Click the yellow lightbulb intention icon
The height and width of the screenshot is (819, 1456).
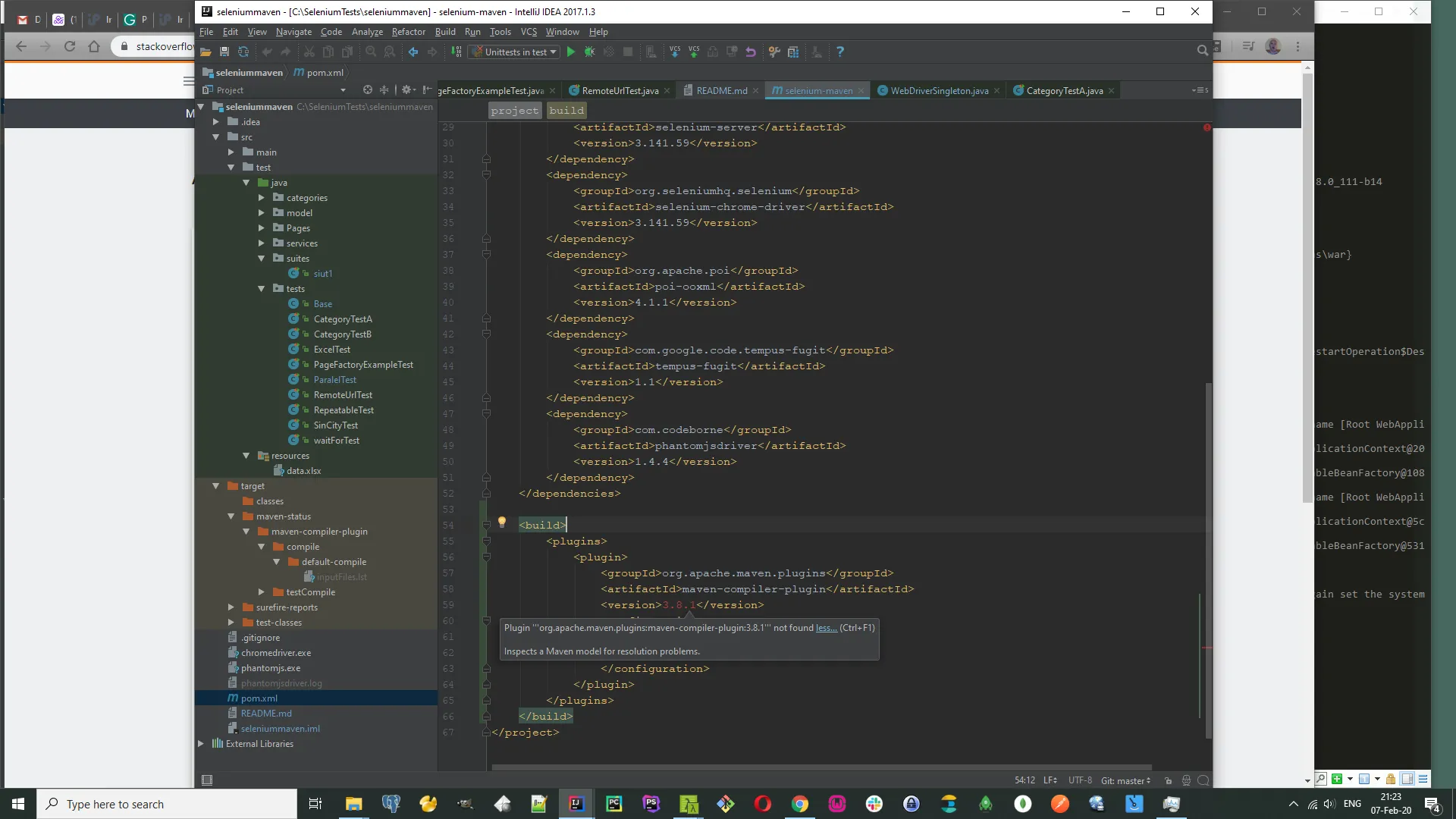[x=501, y=522]
